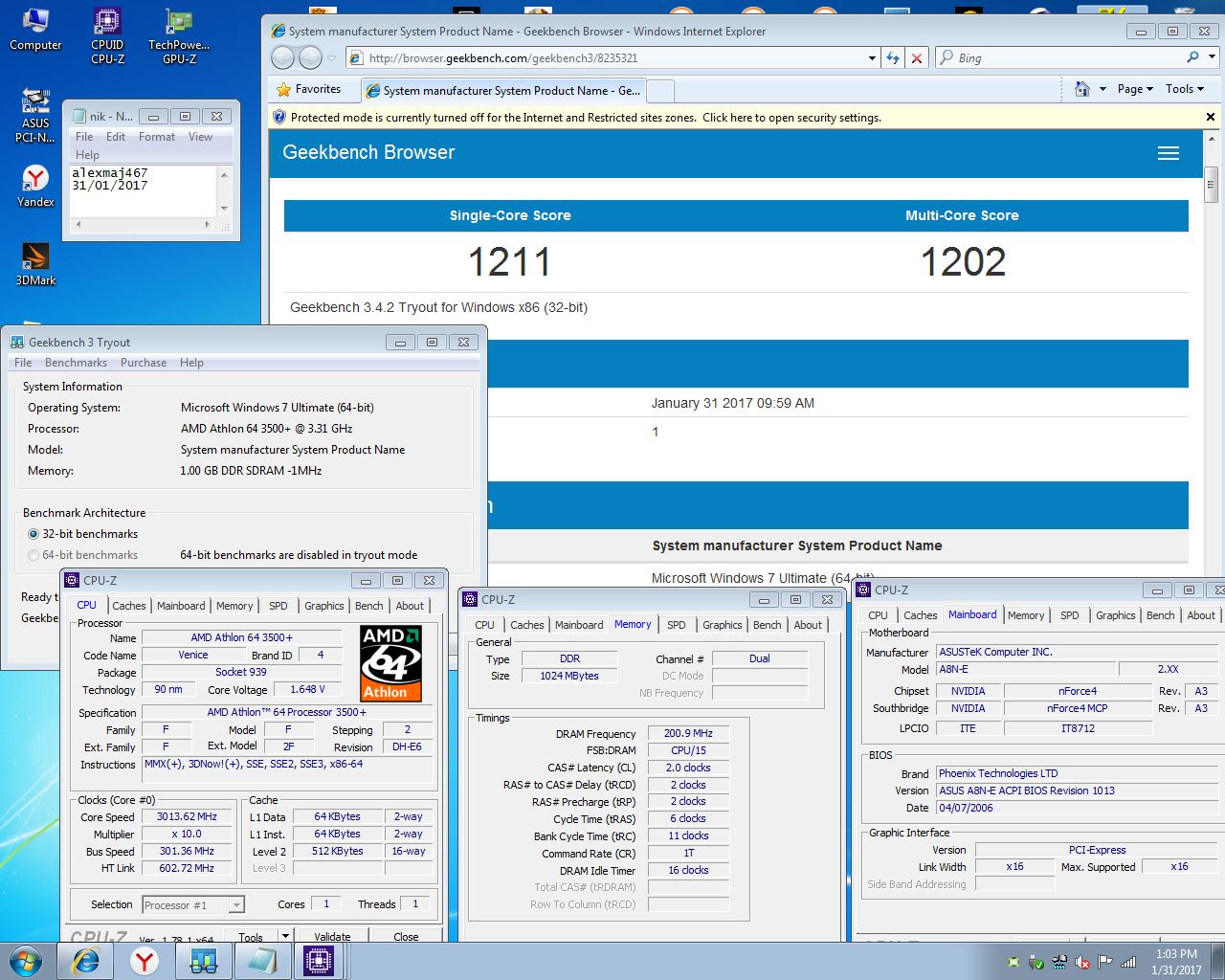Click the IE Home icon
Viewport: 1225px width, 980px height.
coord(1082,89)
